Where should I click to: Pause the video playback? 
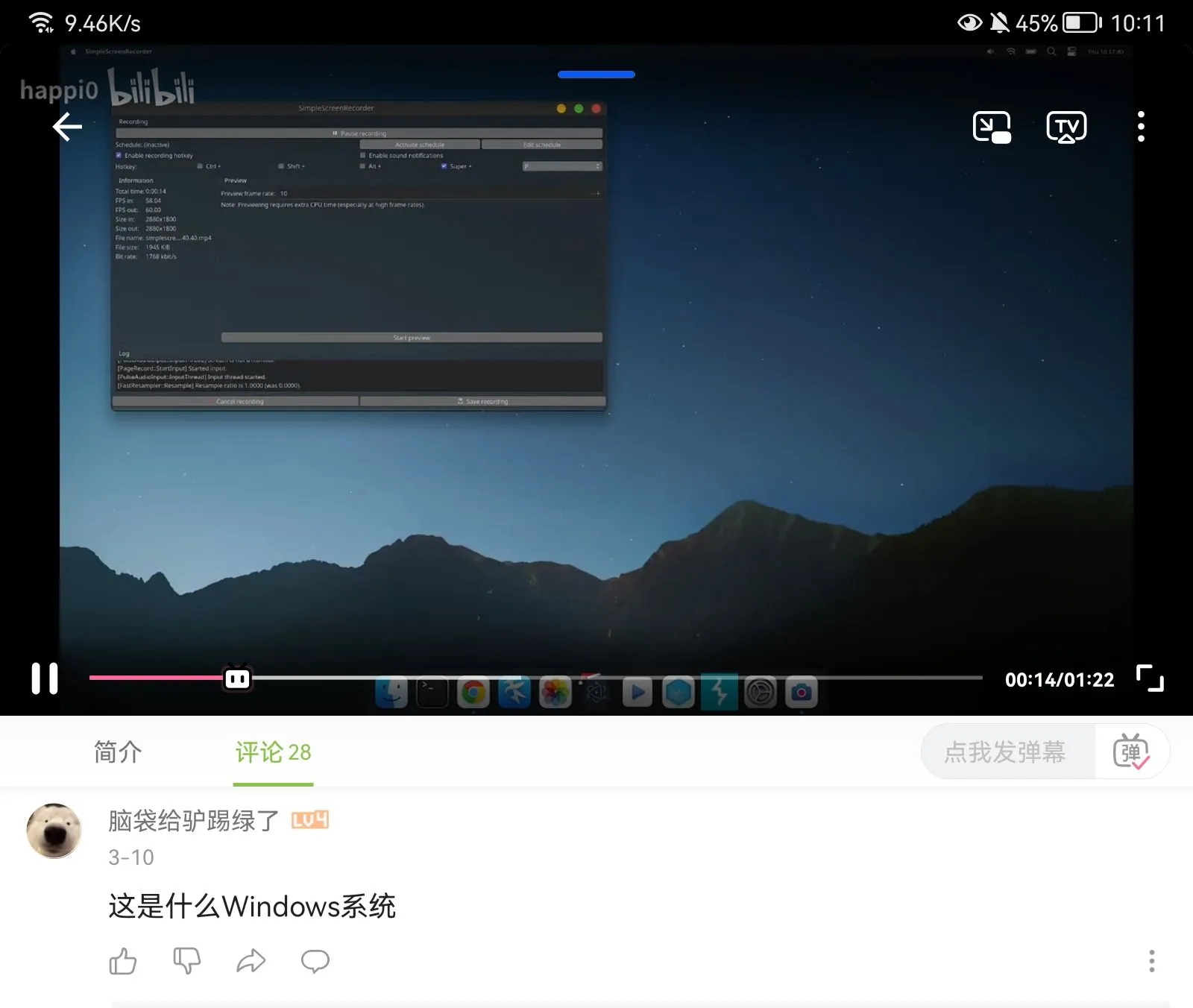coord(45,678)
